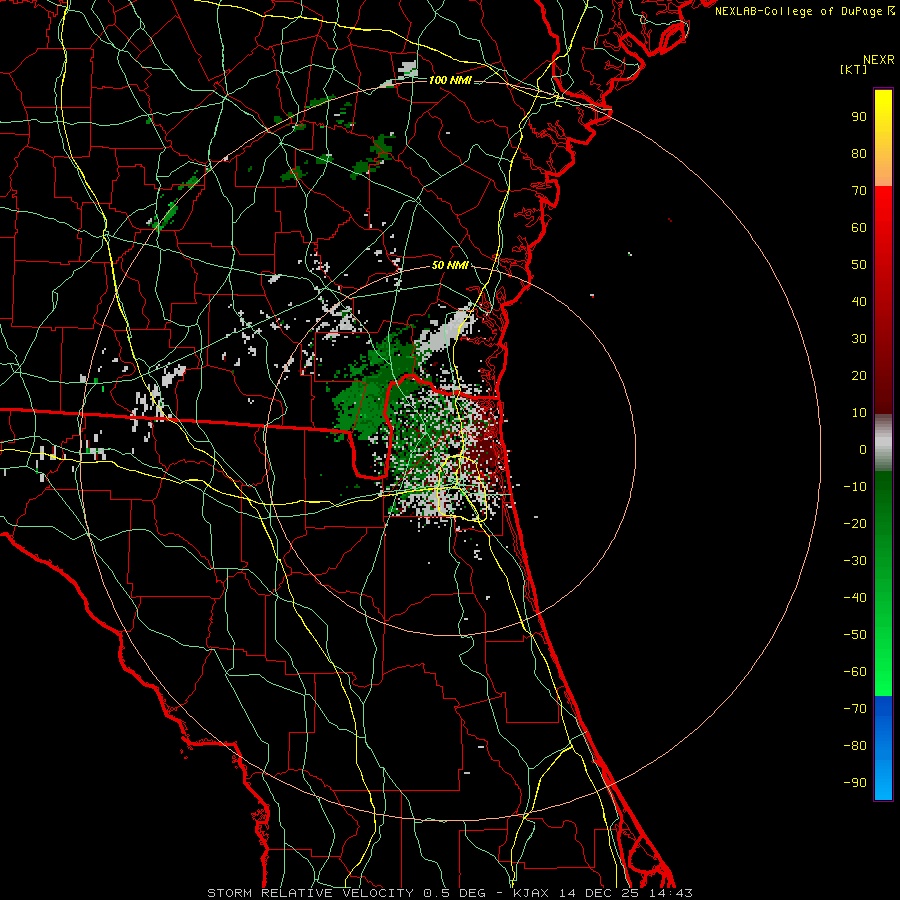Click the -60 value on velocity scale

coord(855,672)
